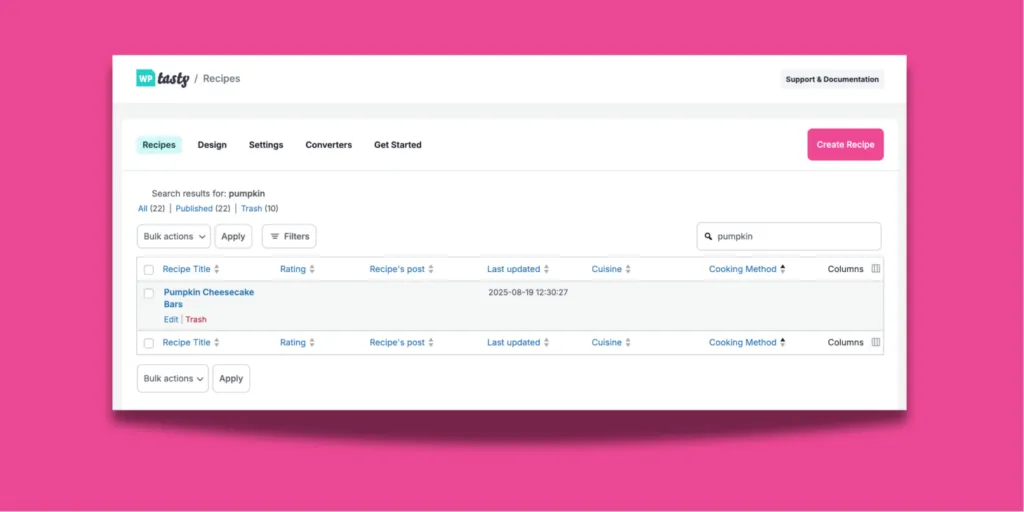Image resolution: width=1024 pixels, height=512 pixels.
Task: Sort by Last updated in footer
Action: tap(513, 343)
